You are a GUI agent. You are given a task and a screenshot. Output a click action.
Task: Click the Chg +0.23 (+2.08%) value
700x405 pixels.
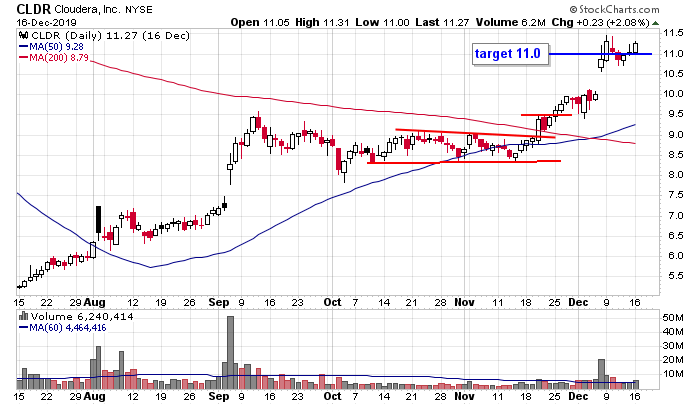600,22
